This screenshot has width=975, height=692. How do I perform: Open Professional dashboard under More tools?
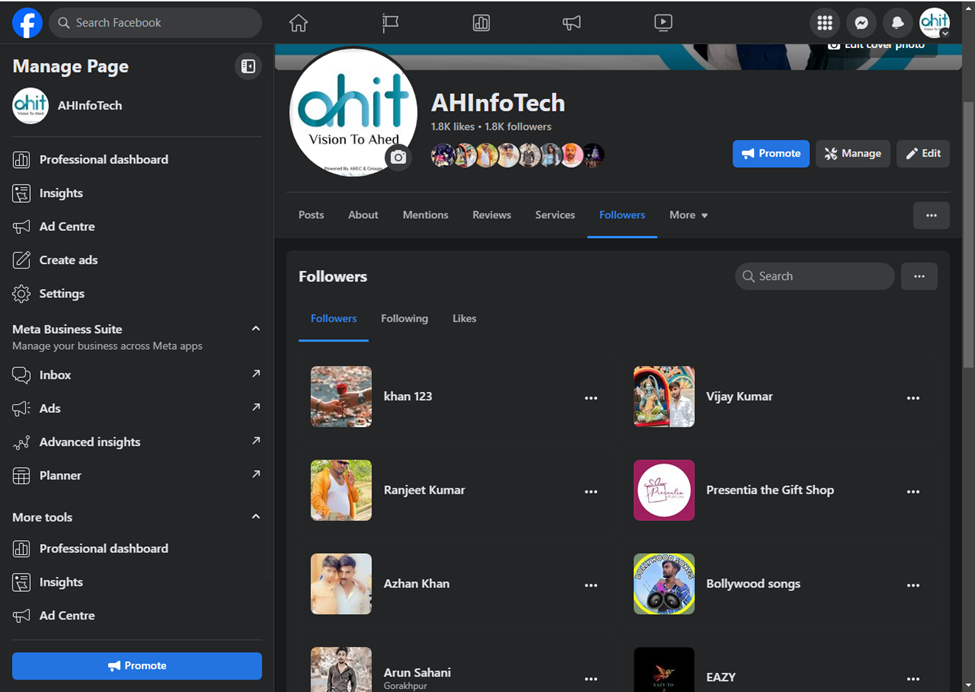[x=137, y=549]
